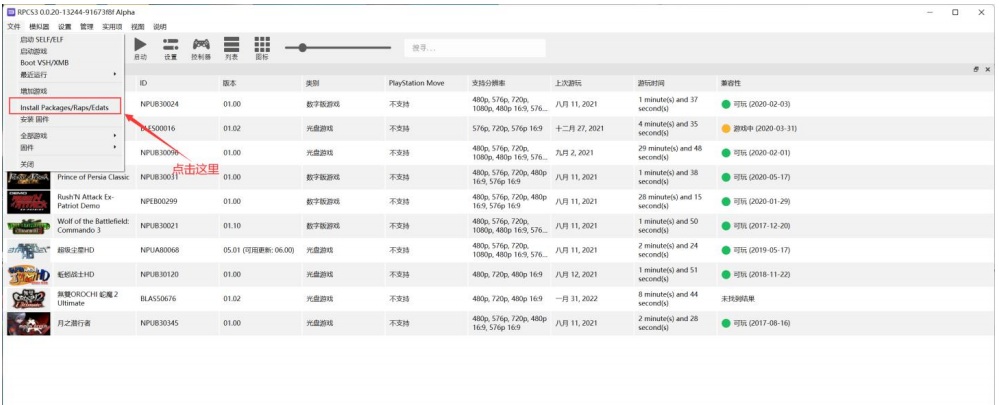Screen dimensions: 999x405
Task: Click the 启动 play toolbar icon
Action: pyautogui.click(x=140, y=47)
